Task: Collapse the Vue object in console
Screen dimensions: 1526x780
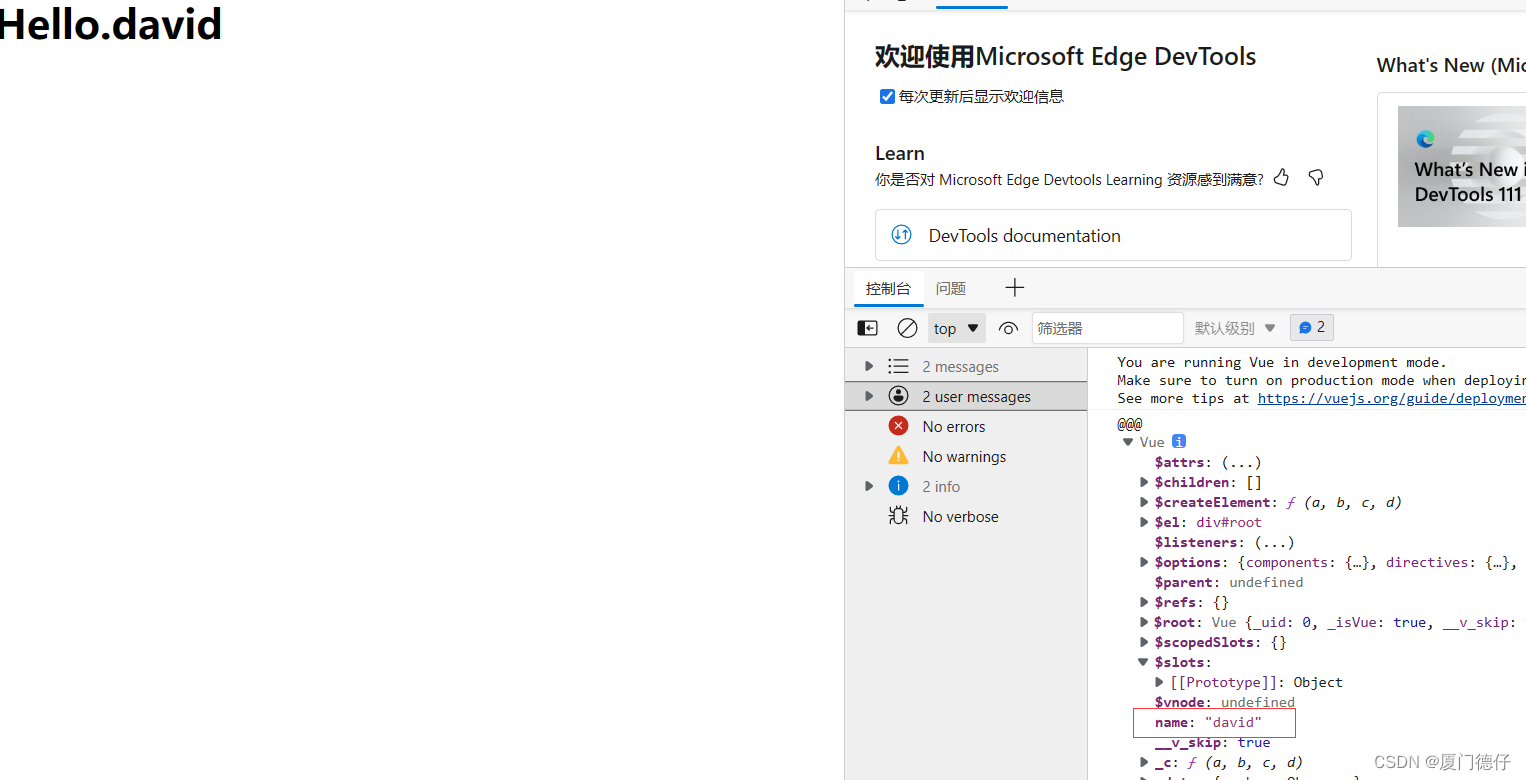Action: (x=1128, y=442)
